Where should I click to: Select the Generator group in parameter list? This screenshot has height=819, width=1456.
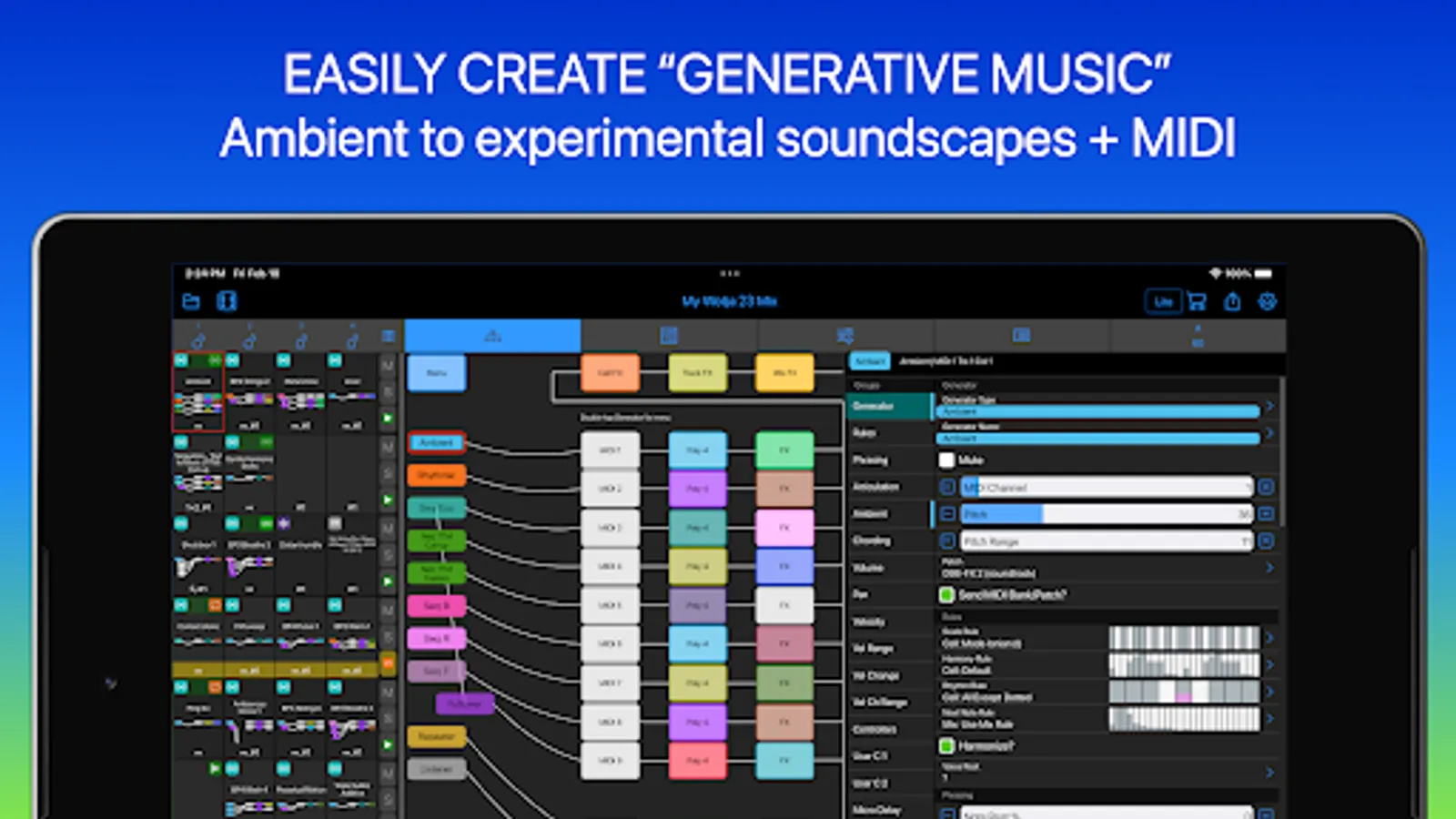[889, 406]
